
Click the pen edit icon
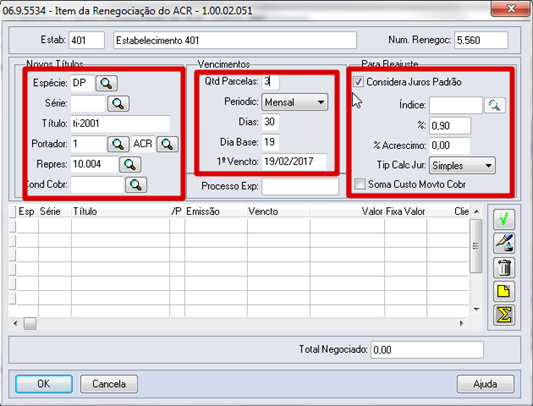[x=504, y=243]
